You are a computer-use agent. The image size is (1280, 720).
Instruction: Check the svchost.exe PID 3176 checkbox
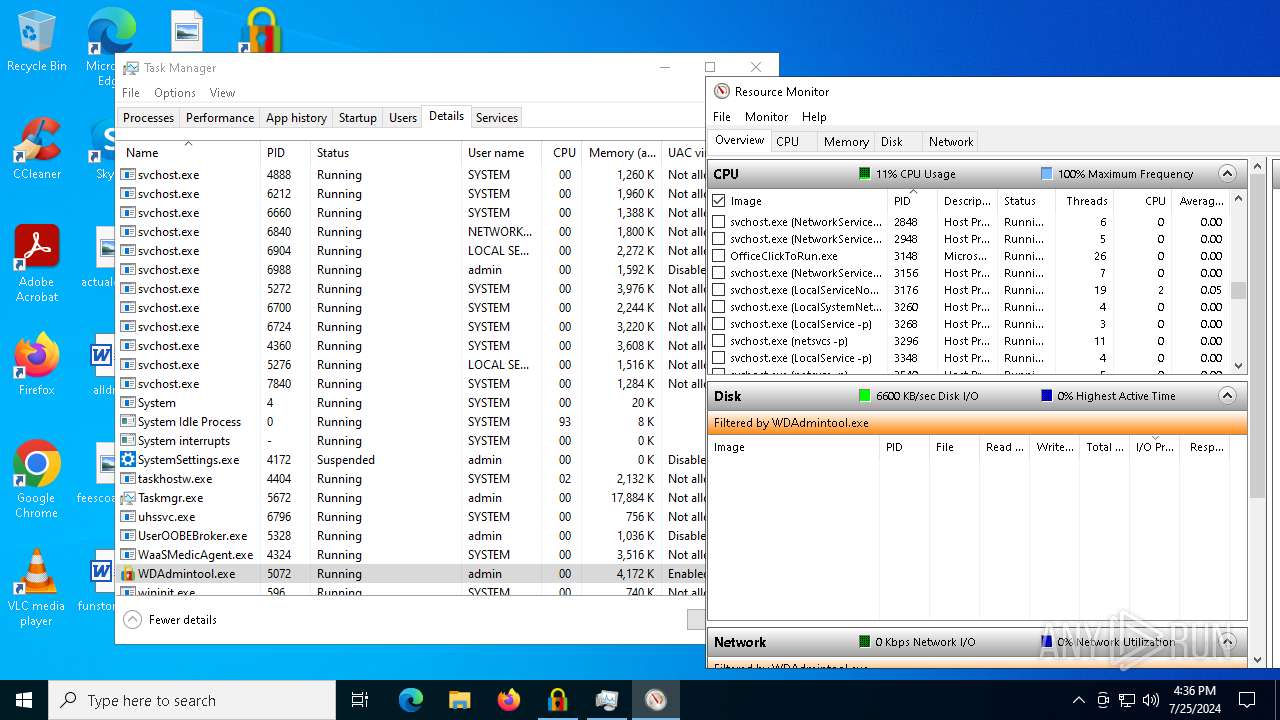pos(719,290)
